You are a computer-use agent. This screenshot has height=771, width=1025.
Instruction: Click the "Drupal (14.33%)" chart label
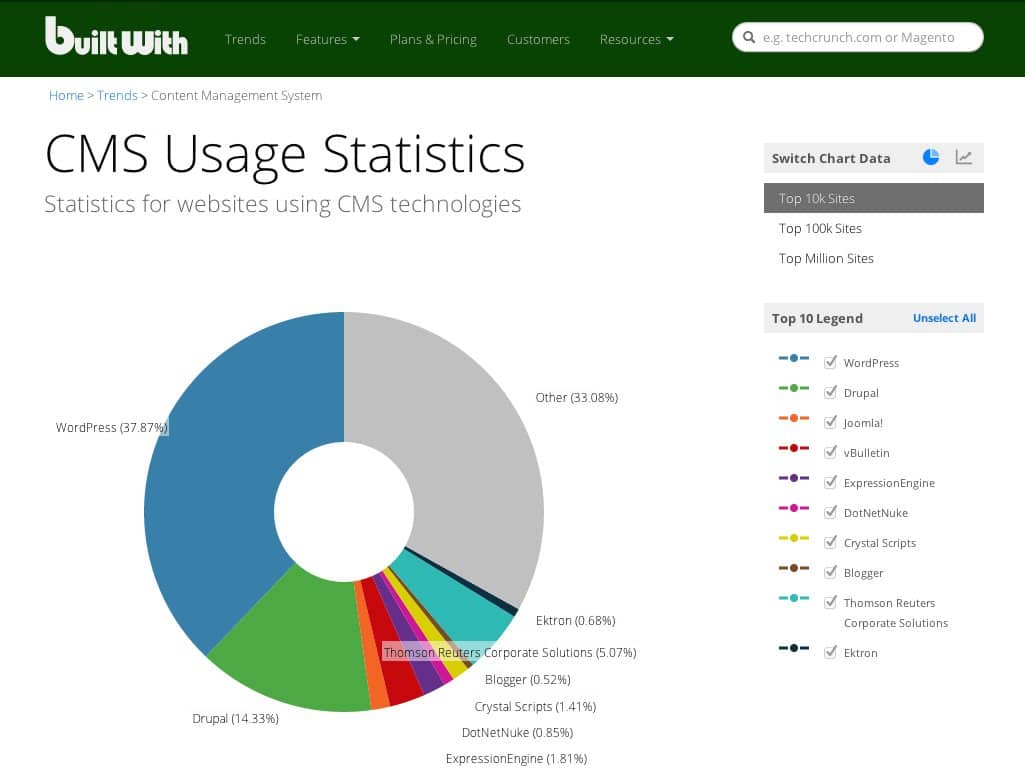coord(235,719)
